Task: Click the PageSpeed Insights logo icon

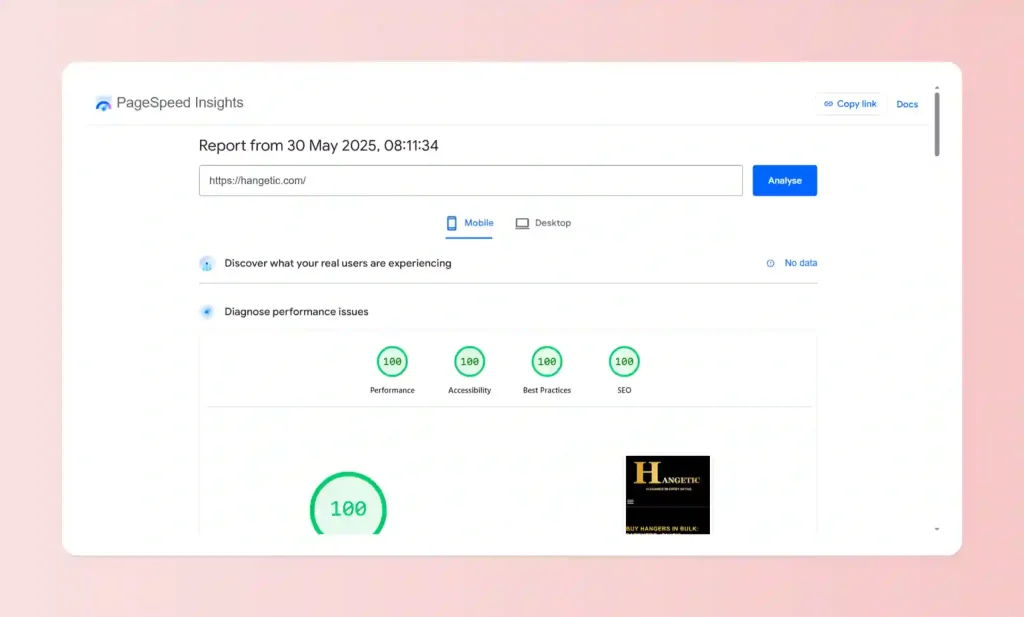Action: [103, 102]
